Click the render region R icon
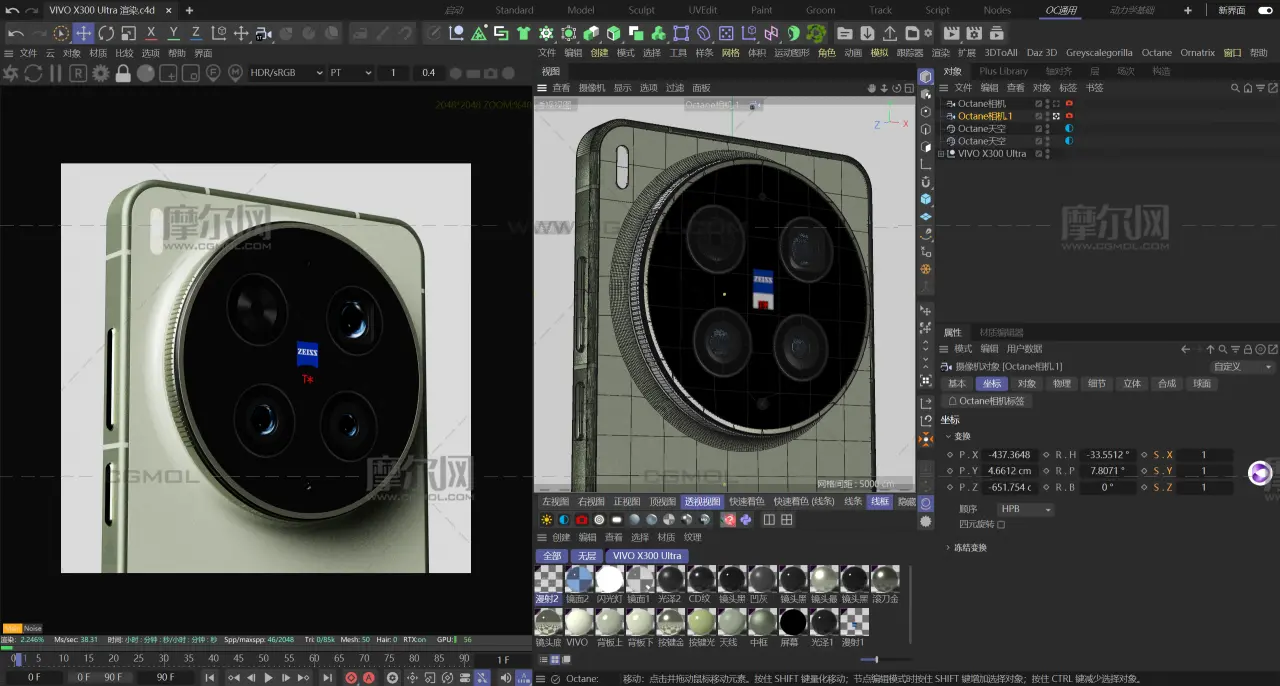Viewport: 1280px width, 686px height. [x=78, y=73]
